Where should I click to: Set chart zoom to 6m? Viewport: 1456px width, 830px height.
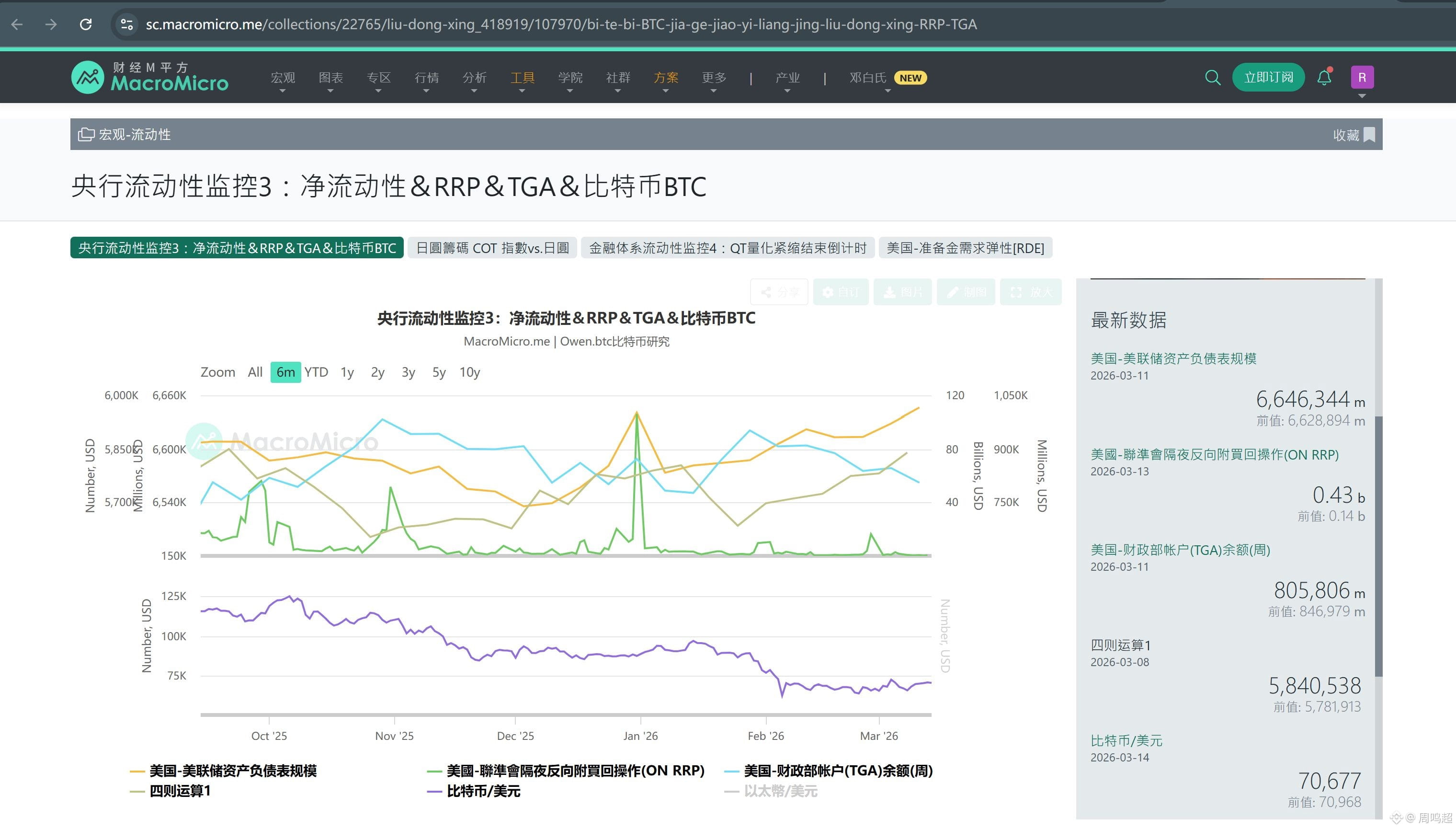[x=285, y=372]
